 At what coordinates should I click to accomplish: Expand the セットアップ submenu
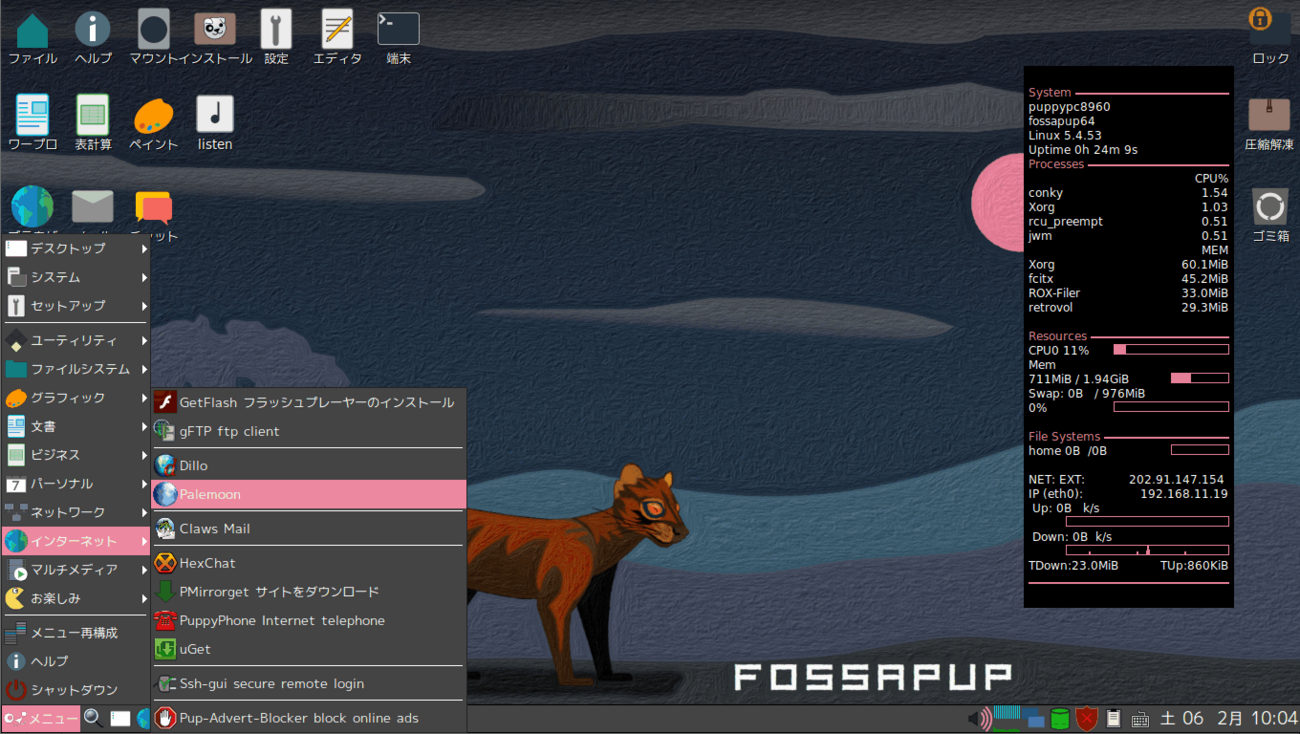(x=76, y=306)
